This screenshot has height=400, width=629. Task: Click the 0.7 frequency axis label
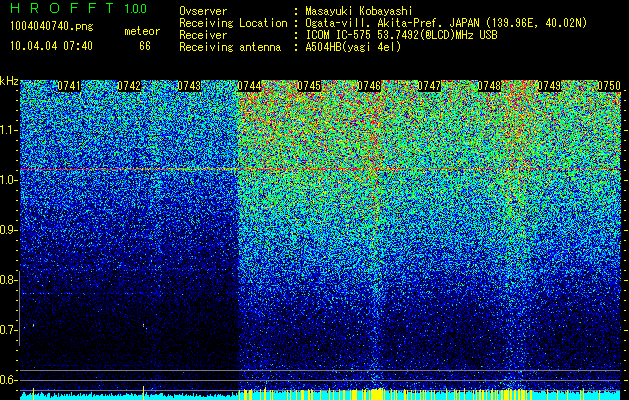point(8,330)
